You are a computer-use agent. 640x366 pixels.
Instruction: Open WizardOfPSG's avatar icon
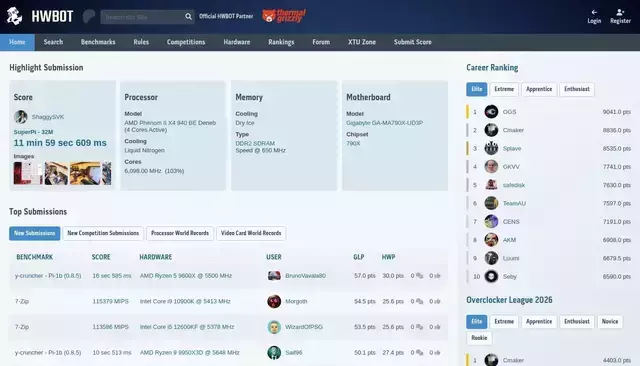click(274, 327)
